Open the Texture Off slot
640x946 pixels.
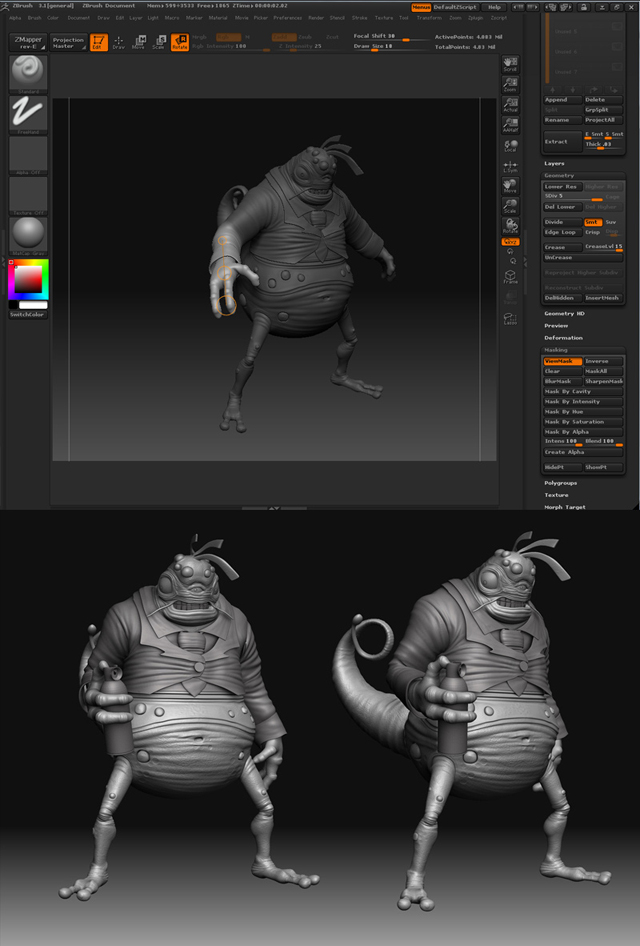[x=28, y=195]
